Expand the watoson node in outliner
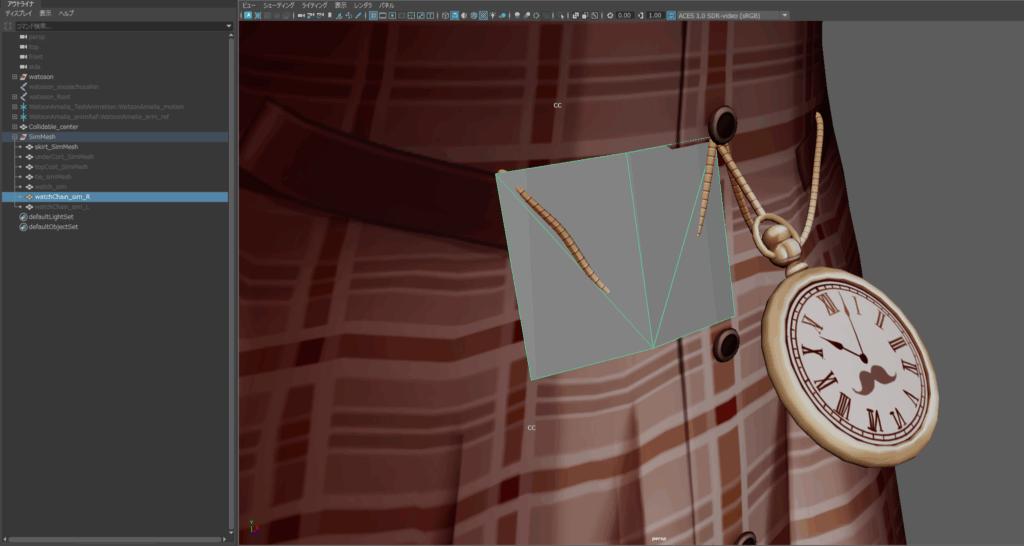The width and height of the screenshot is (1024, 546). tap(14, 77)
